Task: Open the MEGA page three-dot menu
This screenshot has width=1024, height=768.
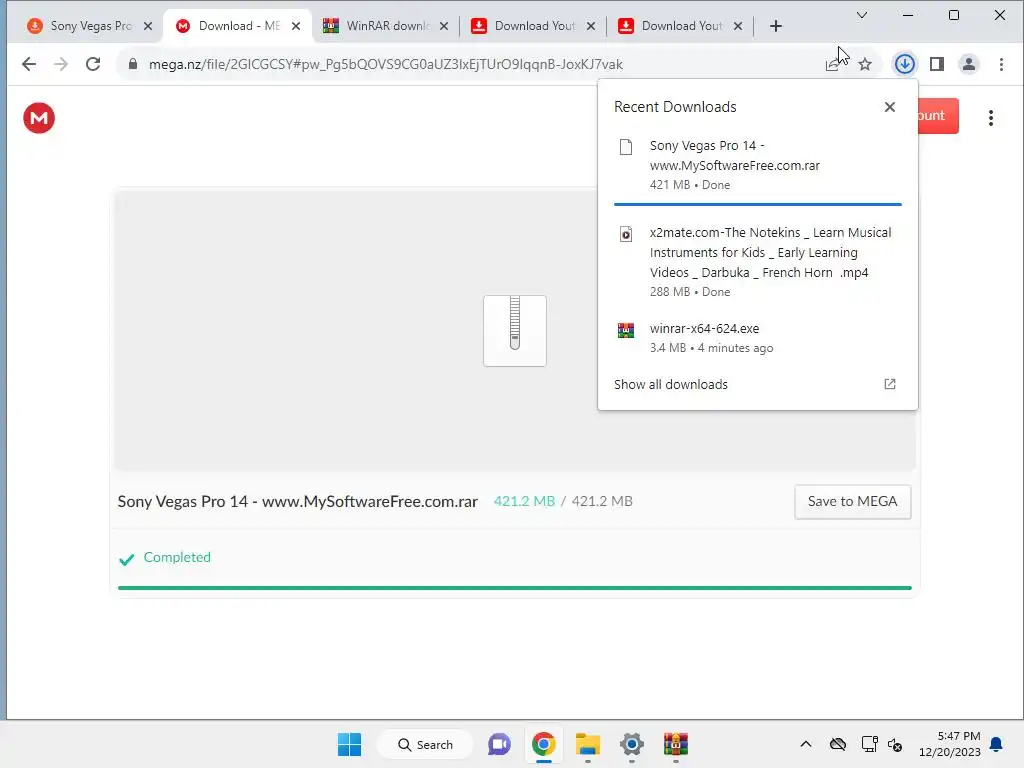Action: (x=991, y=118)
